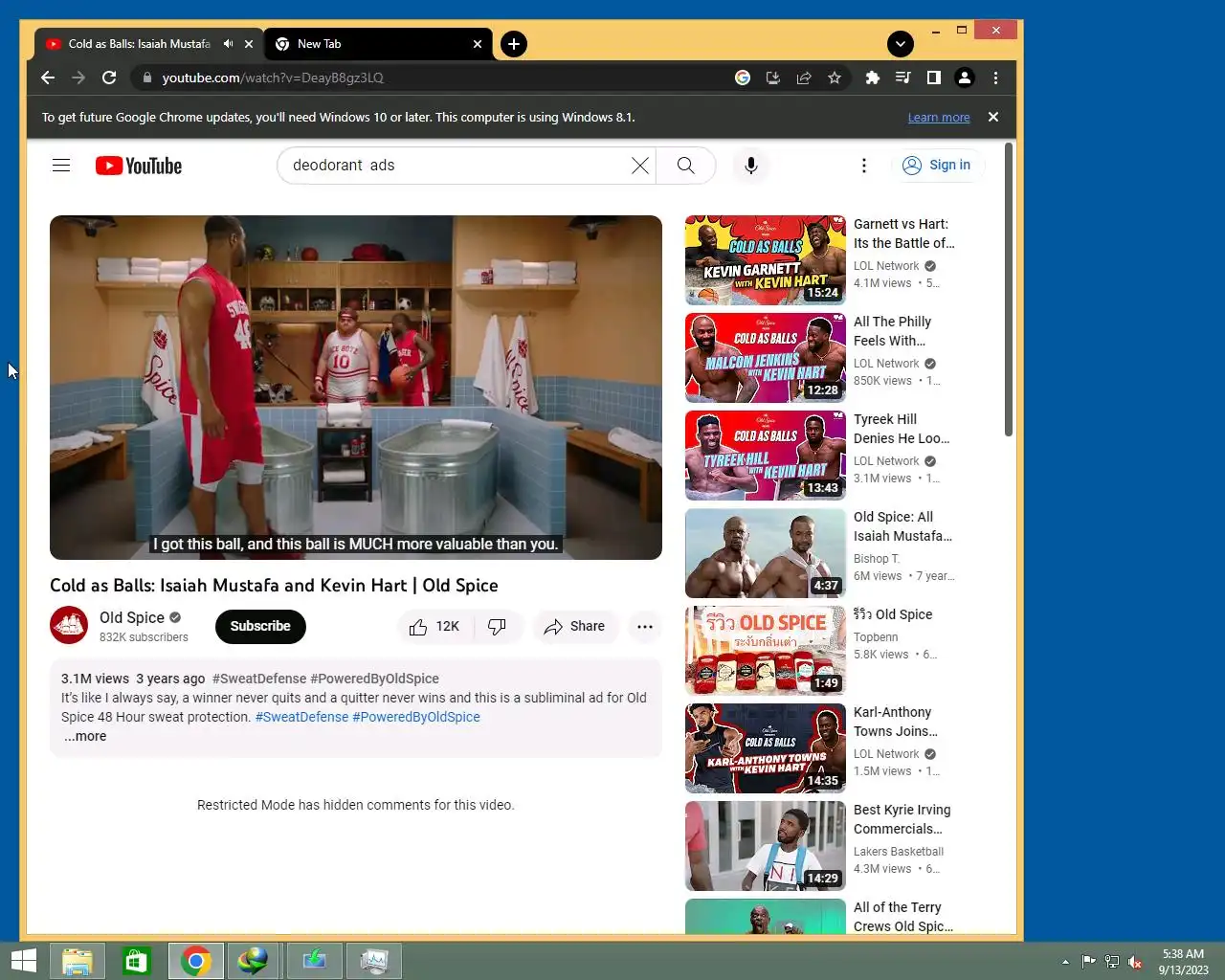This screenshot has width=1225, height=980.
Task: Close the New Tab tab
Action: 478,44
